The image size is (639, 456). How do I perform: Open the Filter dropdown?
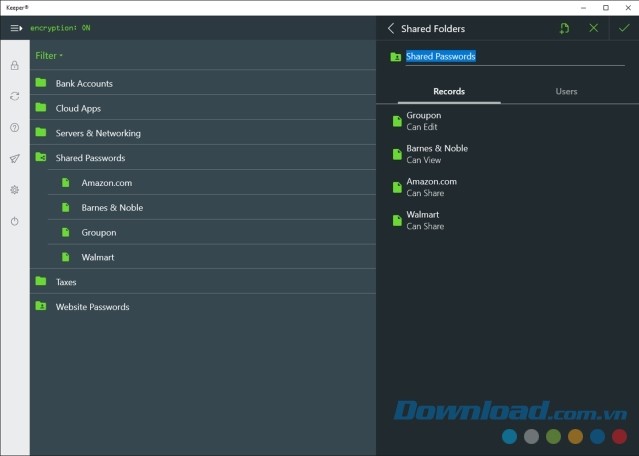(x=49, y=56)
